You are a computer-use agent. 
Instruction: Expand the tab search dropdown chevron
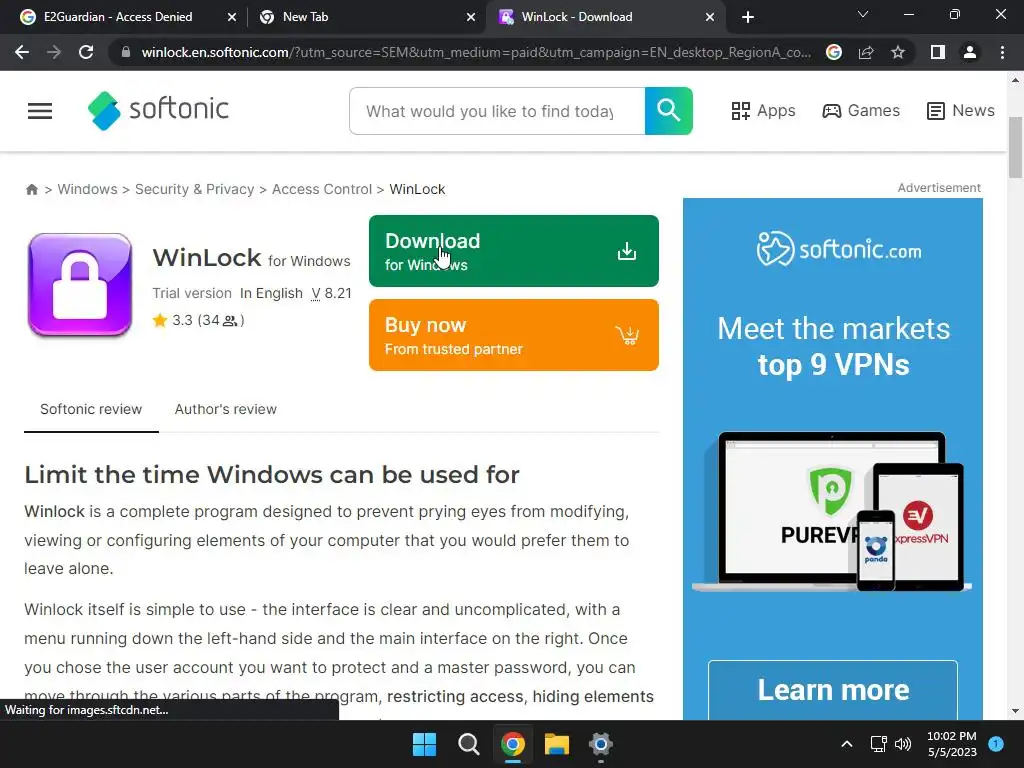click(863, 14)
